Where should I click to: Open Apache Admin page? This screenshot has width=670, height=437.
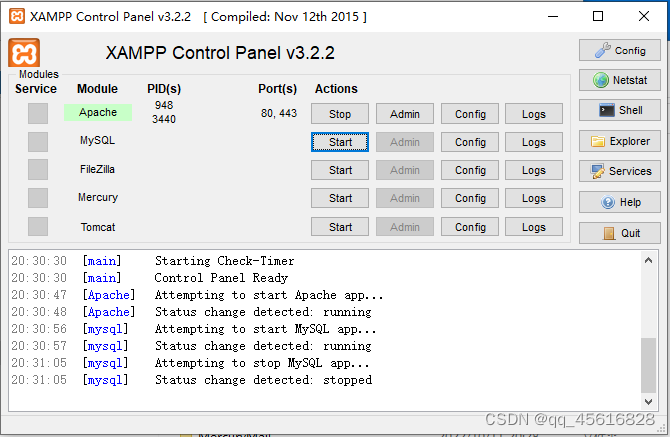click(x=405, y=114)
